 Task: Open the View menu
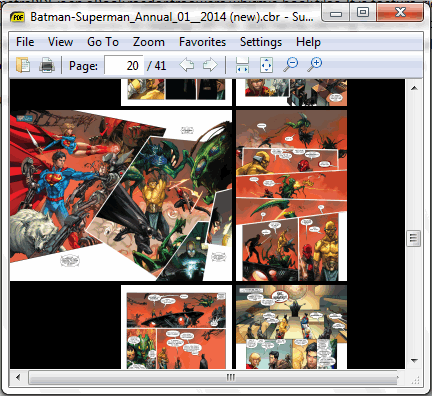[60, 42]
